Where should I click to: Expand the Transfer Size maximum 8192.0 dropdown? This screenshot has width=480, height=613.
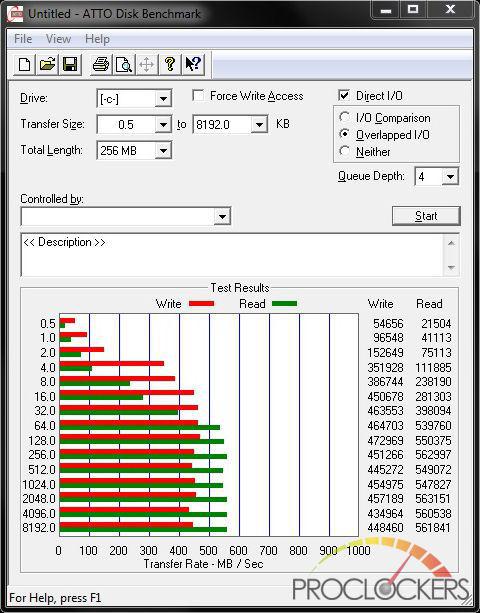(259, 125)
